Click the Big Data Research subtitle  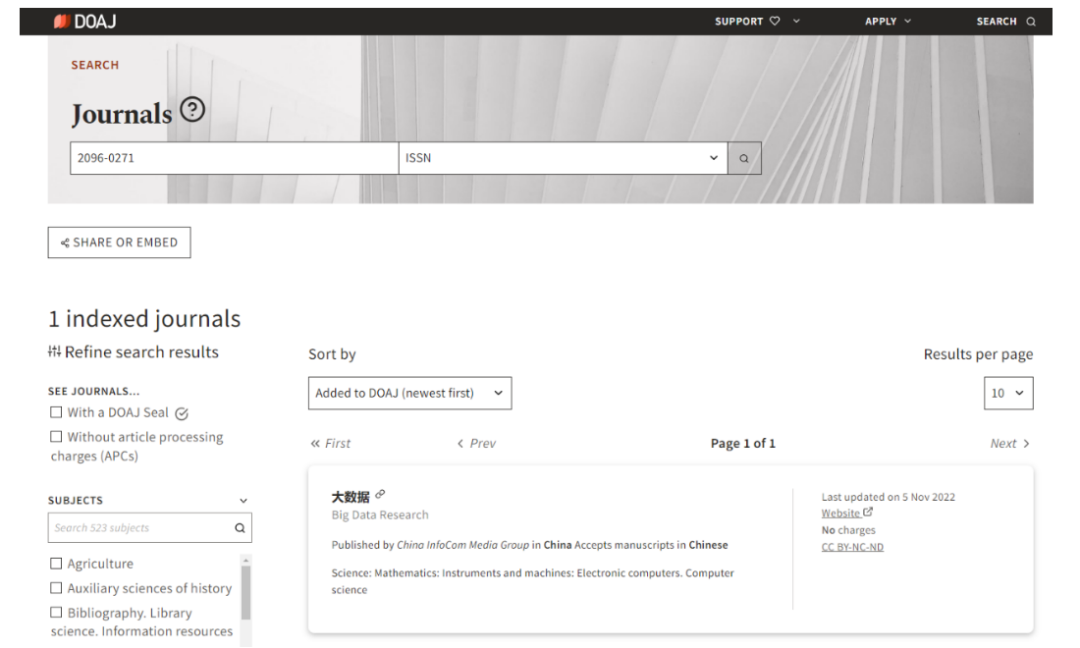380,515
